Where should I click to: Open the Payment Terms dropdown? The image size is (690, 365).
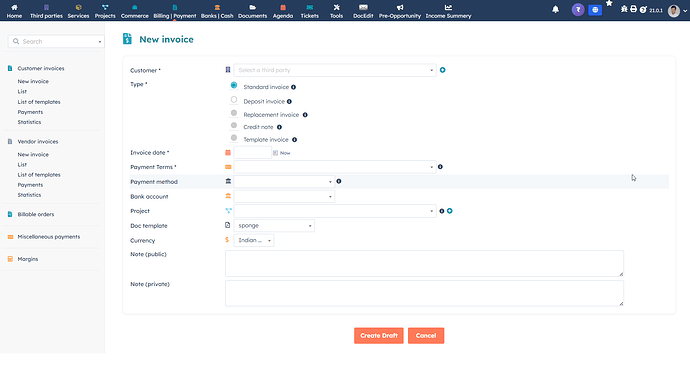(335, 167)
